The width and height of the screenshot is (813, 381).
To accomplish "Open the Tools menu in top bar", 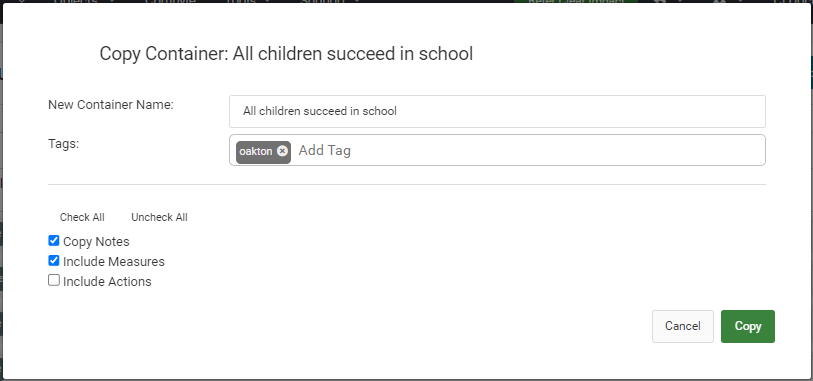I will click(x=248, y=2).
